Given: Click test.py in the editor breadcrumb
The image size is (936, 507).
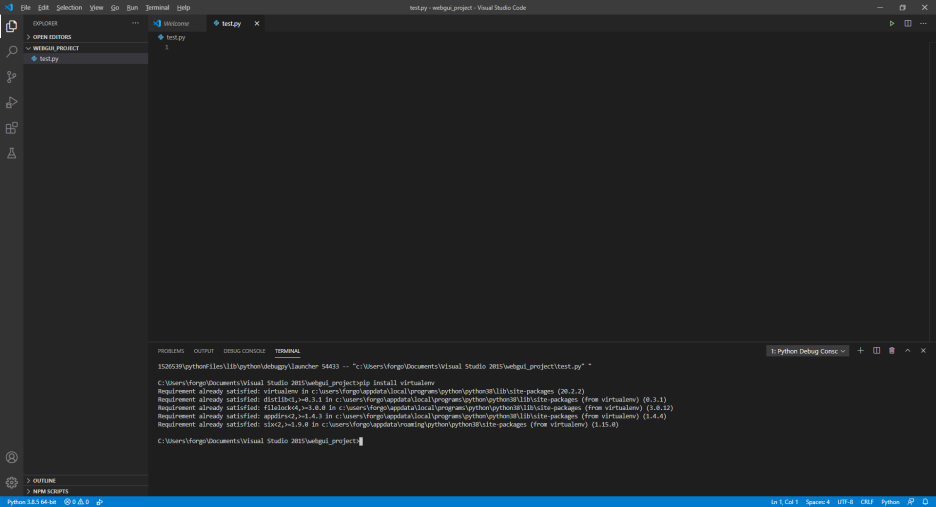Looking at the screenshot, I should pos(176,37).
